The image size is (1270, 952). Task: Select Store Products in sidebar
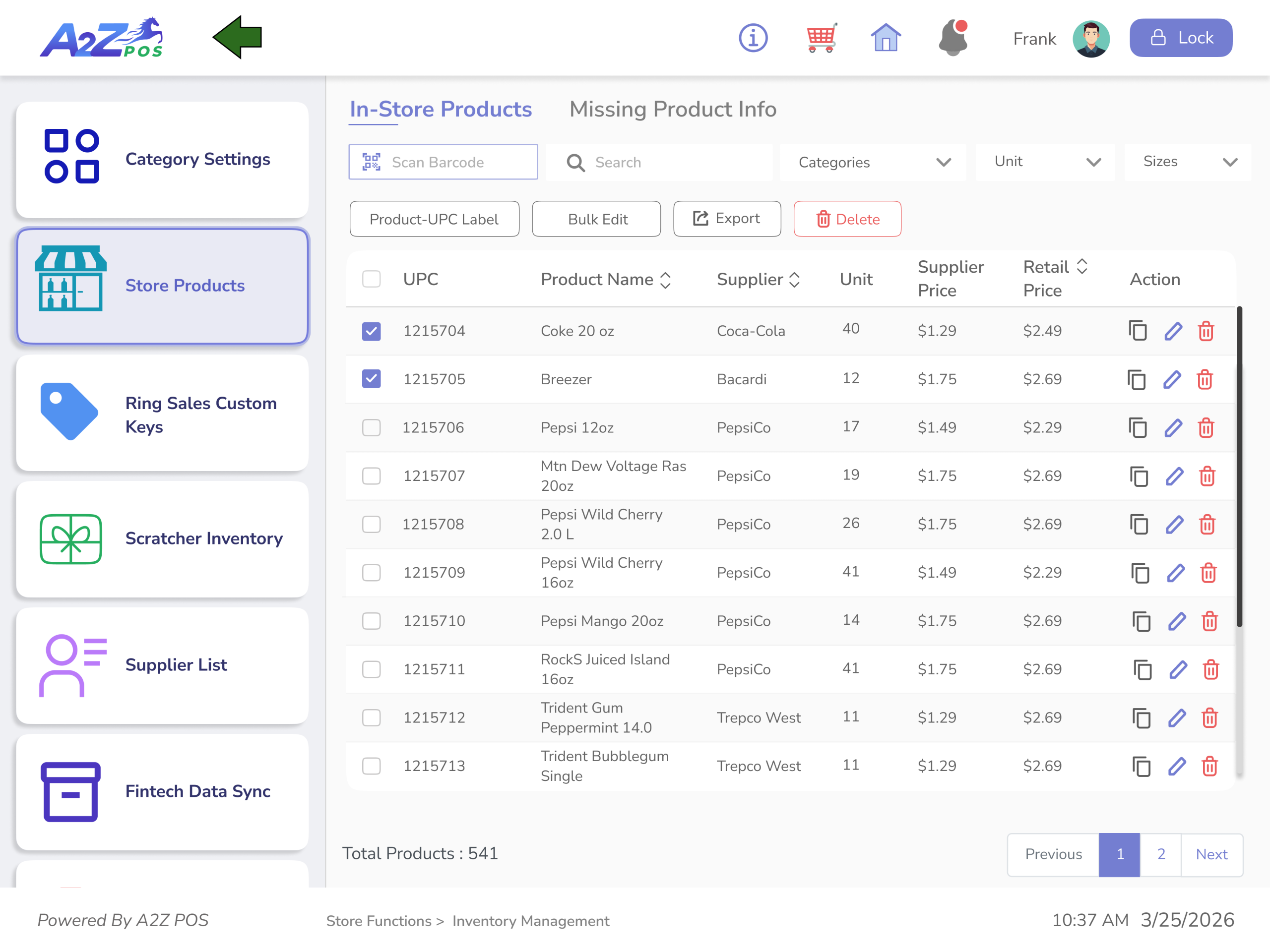coord(163,287)
